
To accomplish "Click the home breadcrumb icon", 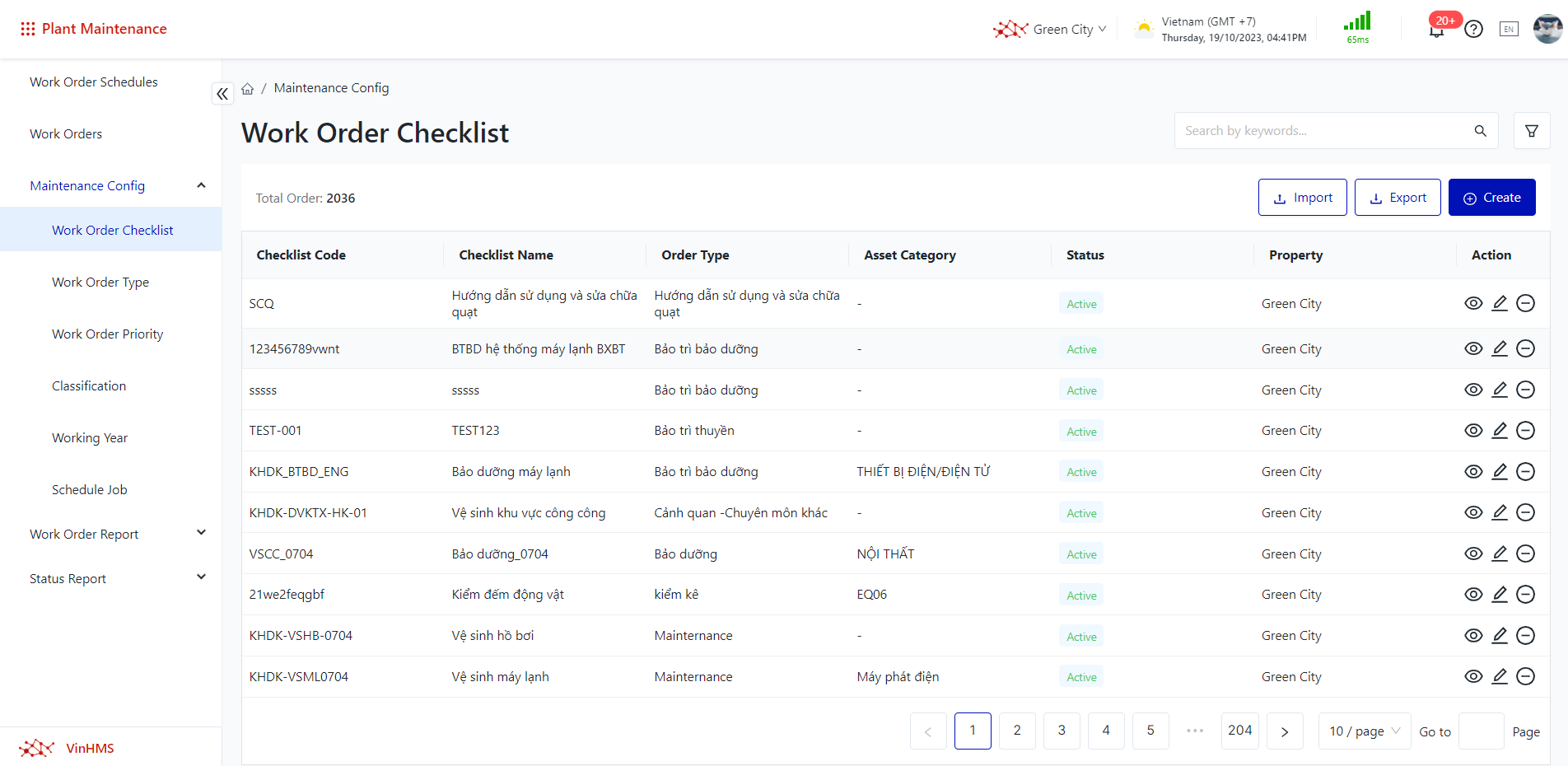I will pos(248,87).
